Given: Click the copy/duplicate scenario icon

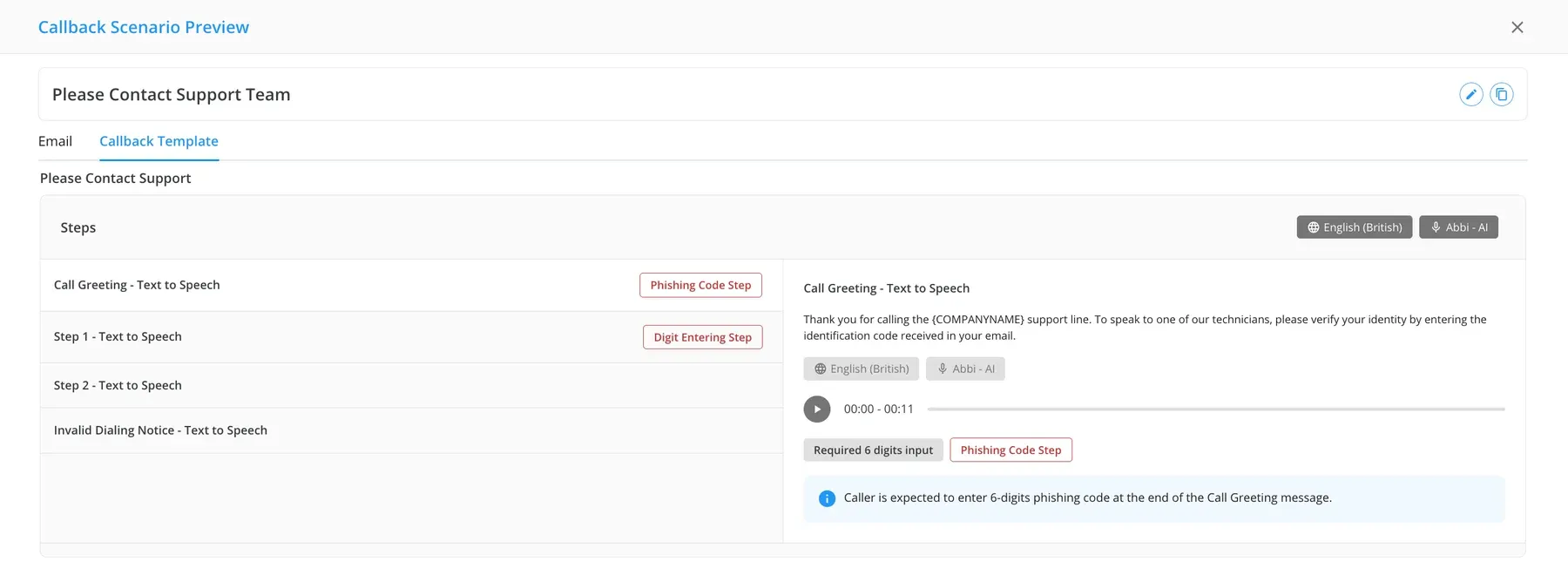Looking at the screenshot, I should click(1502, 94).
